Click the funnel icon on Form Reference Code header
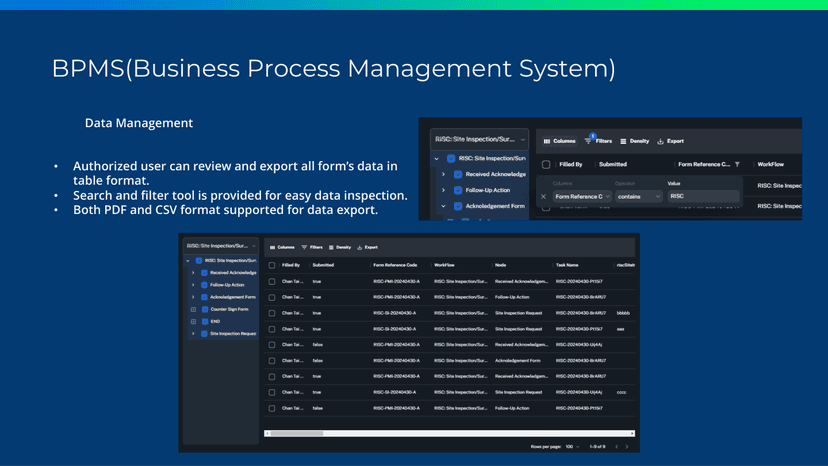The image size is (828, 466). tap(737, 164)
